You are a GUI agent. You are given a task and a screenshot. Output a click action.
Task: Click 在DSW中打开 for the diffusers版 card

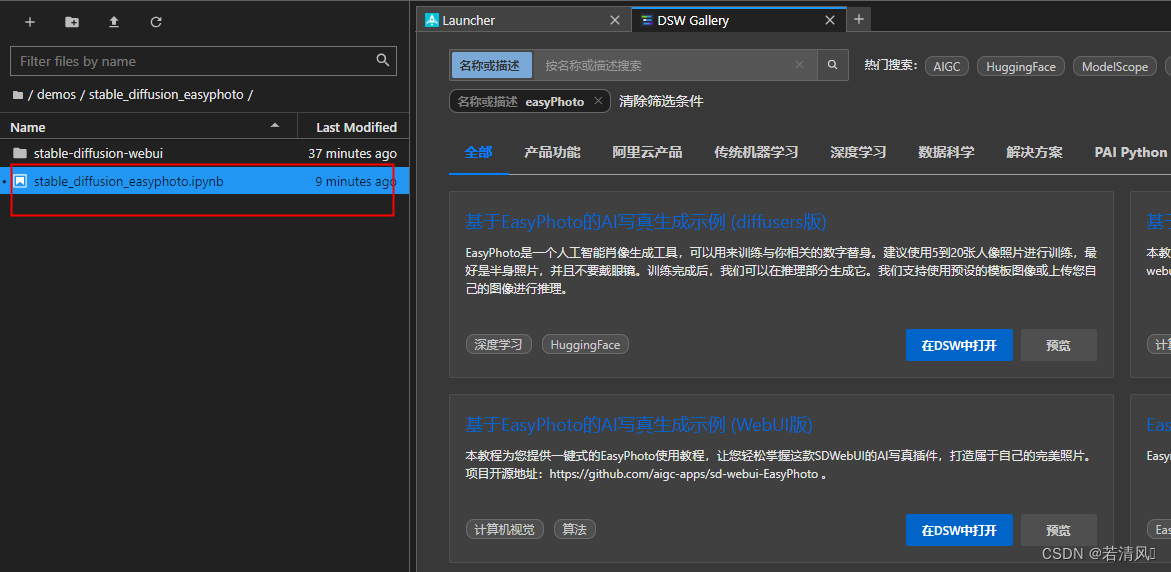960,345
